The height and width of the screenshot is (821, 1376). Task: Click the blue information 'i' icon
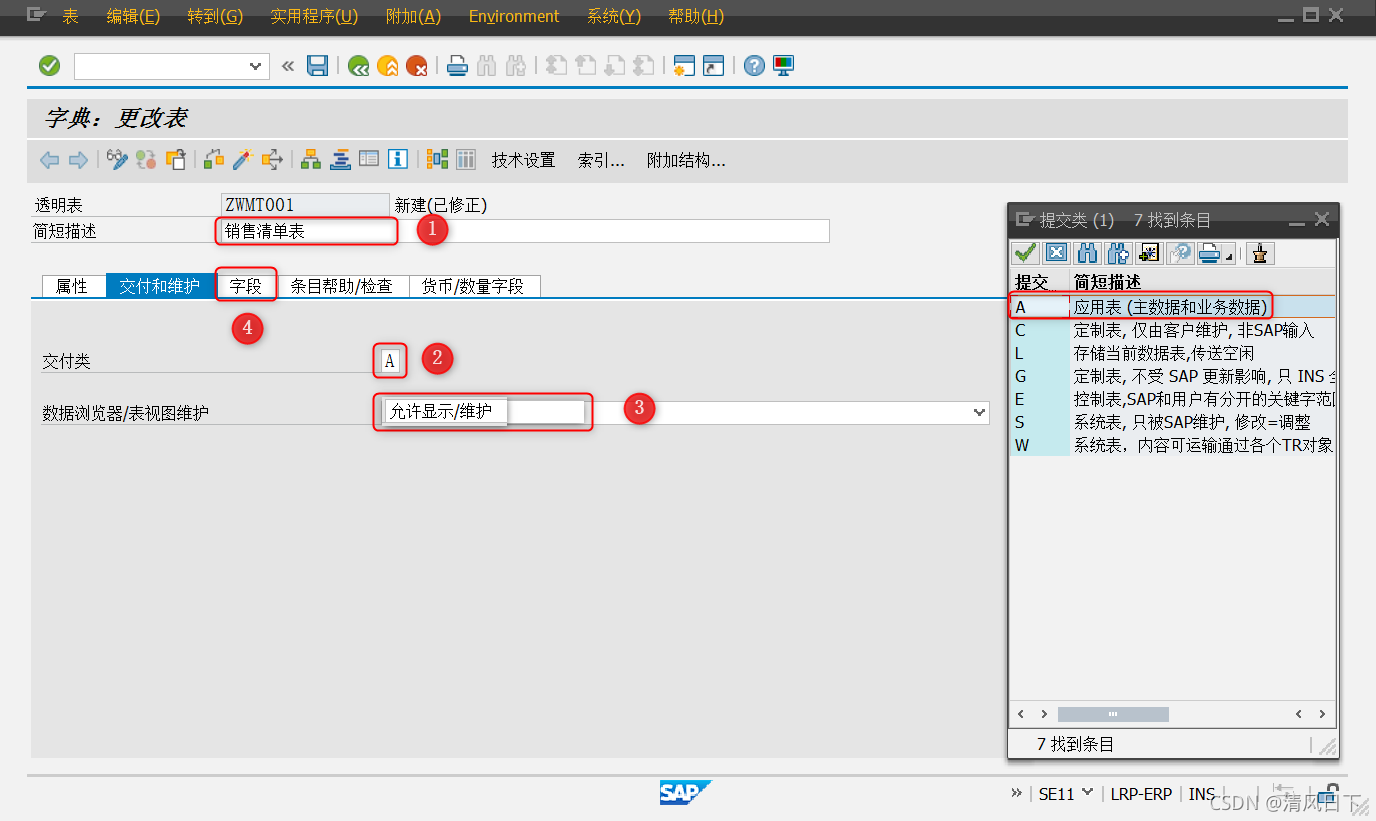pos(398,159)
